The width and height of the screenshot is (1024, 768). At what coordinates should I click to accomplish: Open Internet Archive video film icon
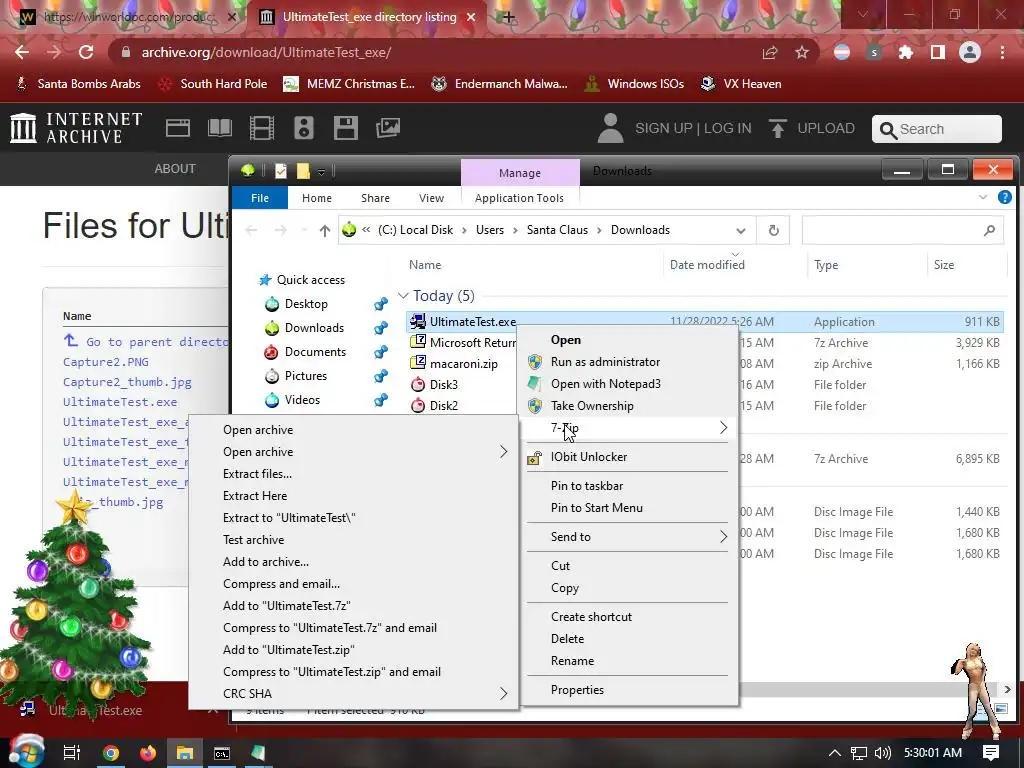262,127
